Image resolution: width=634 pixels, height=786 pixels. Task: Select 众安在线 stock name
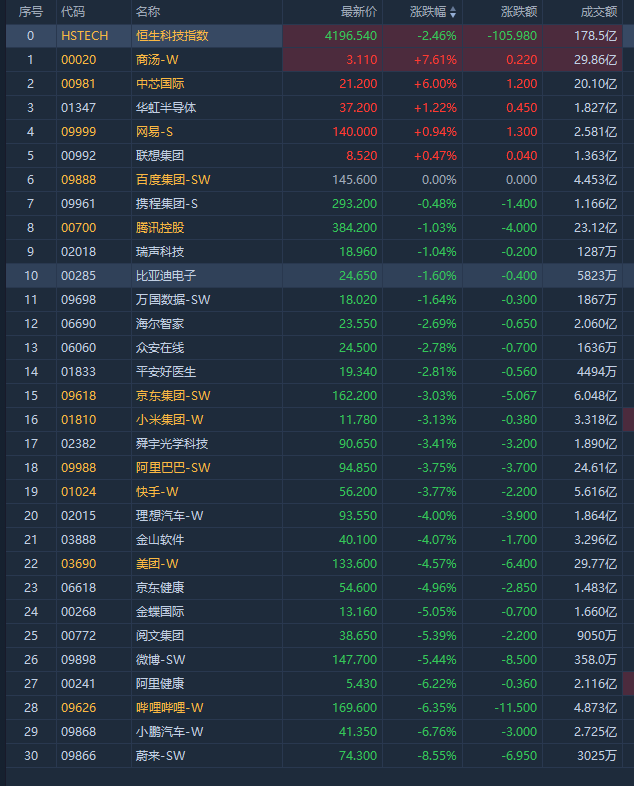[x=160, y=348]
